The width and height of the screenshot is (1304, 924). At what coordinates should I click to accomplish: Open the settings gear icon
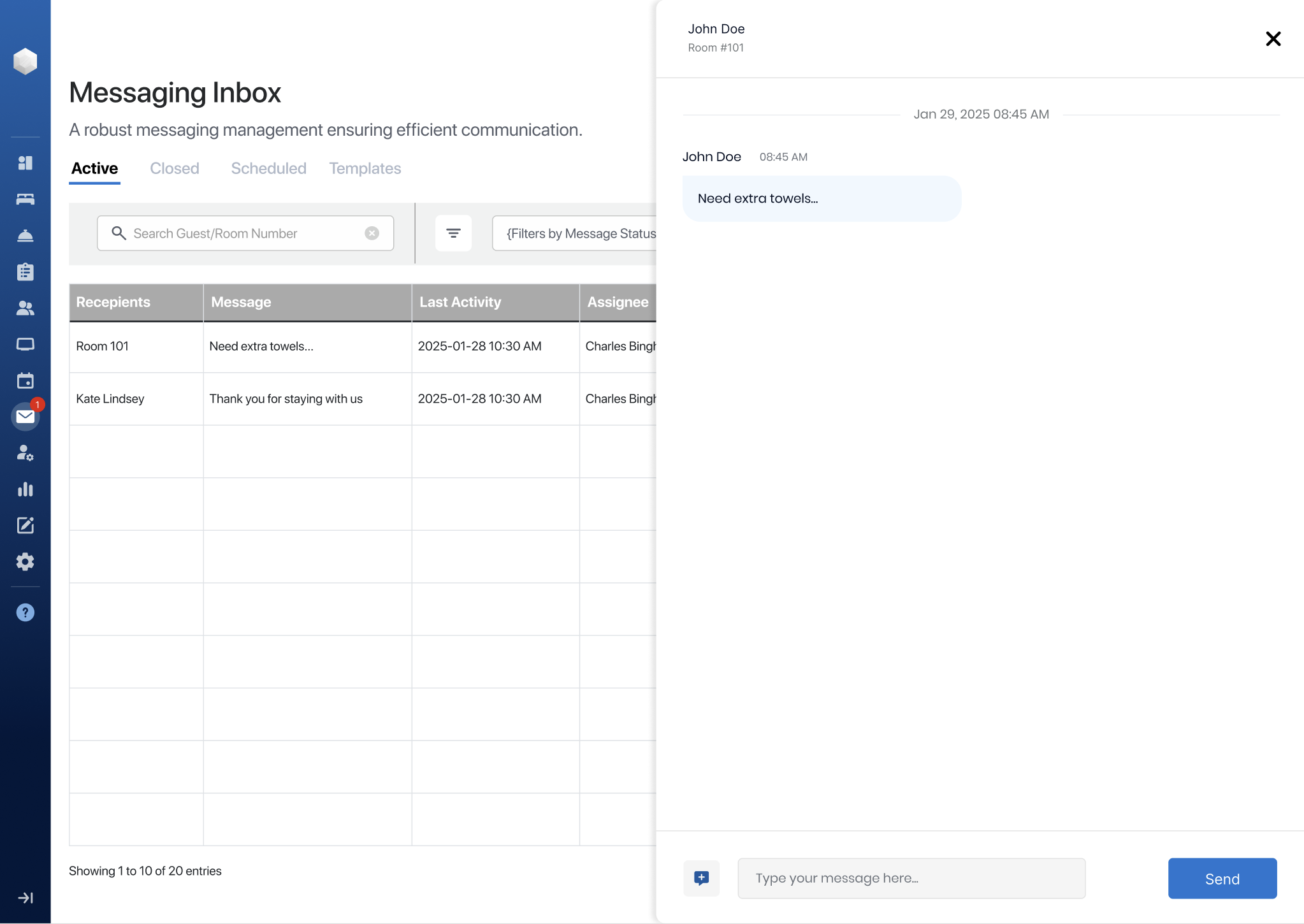pyautogui.click(x=25, y=562)
